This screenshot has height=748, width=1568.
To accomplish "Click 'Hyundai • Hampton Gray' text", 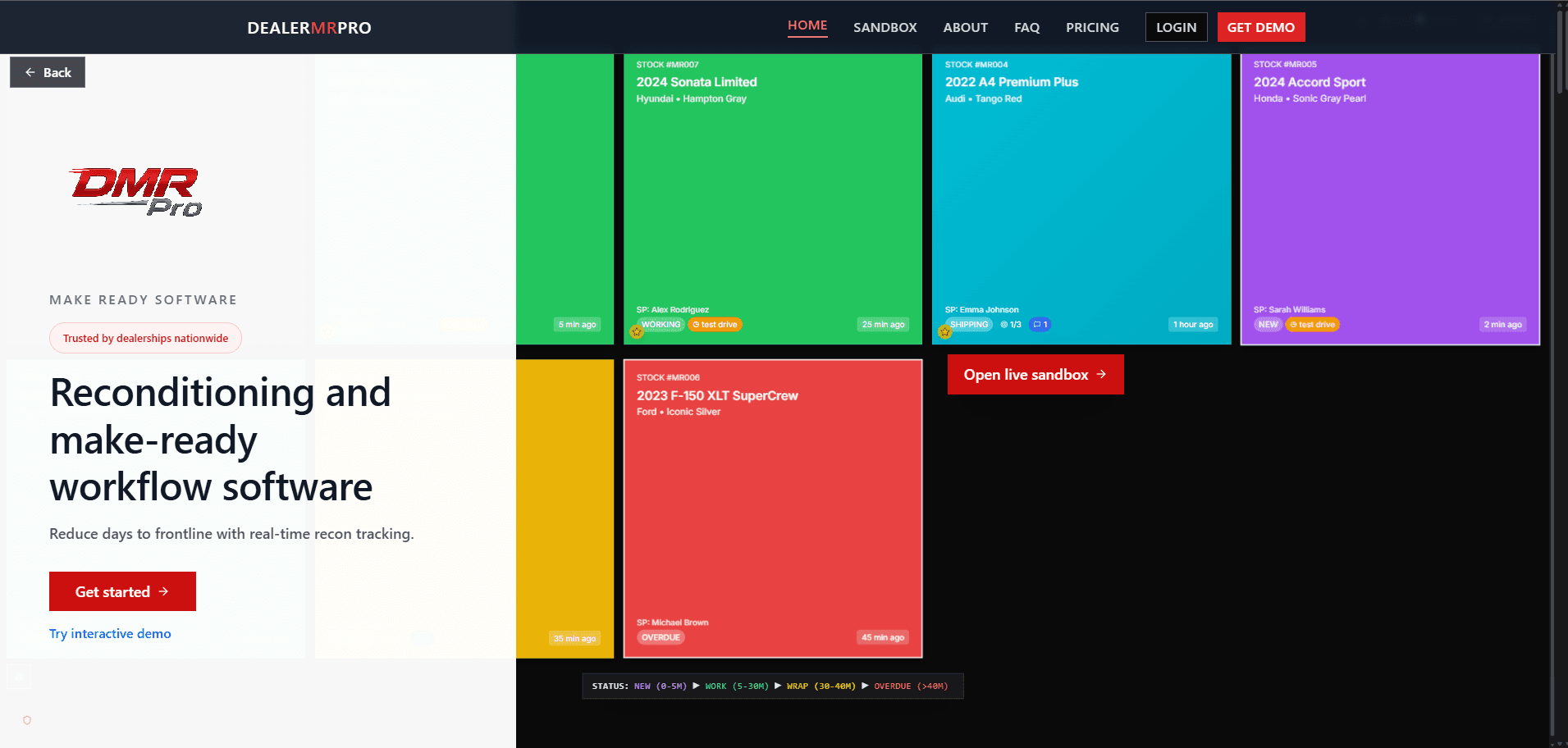I will (691, 98).
